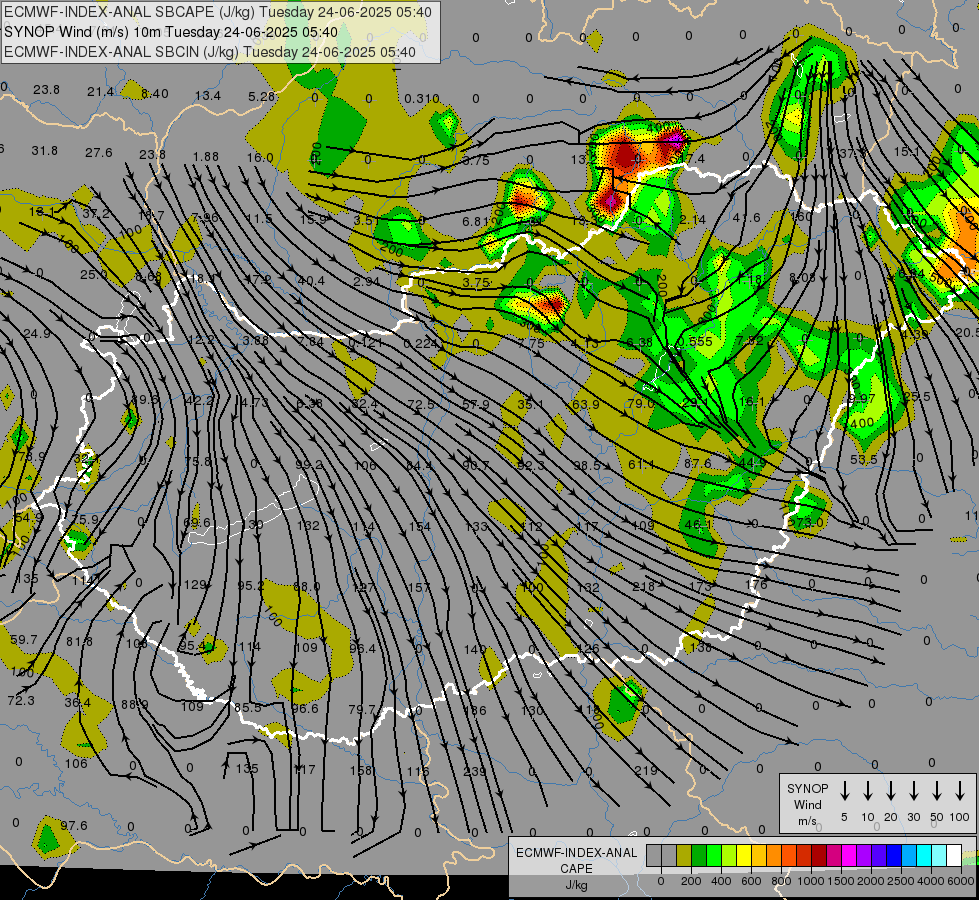The width and height of the screenshot is (979, 900).
Task: Click the 50 m/s wind arrow in legend
Action: pyautogui.click(x=937, y=791)
